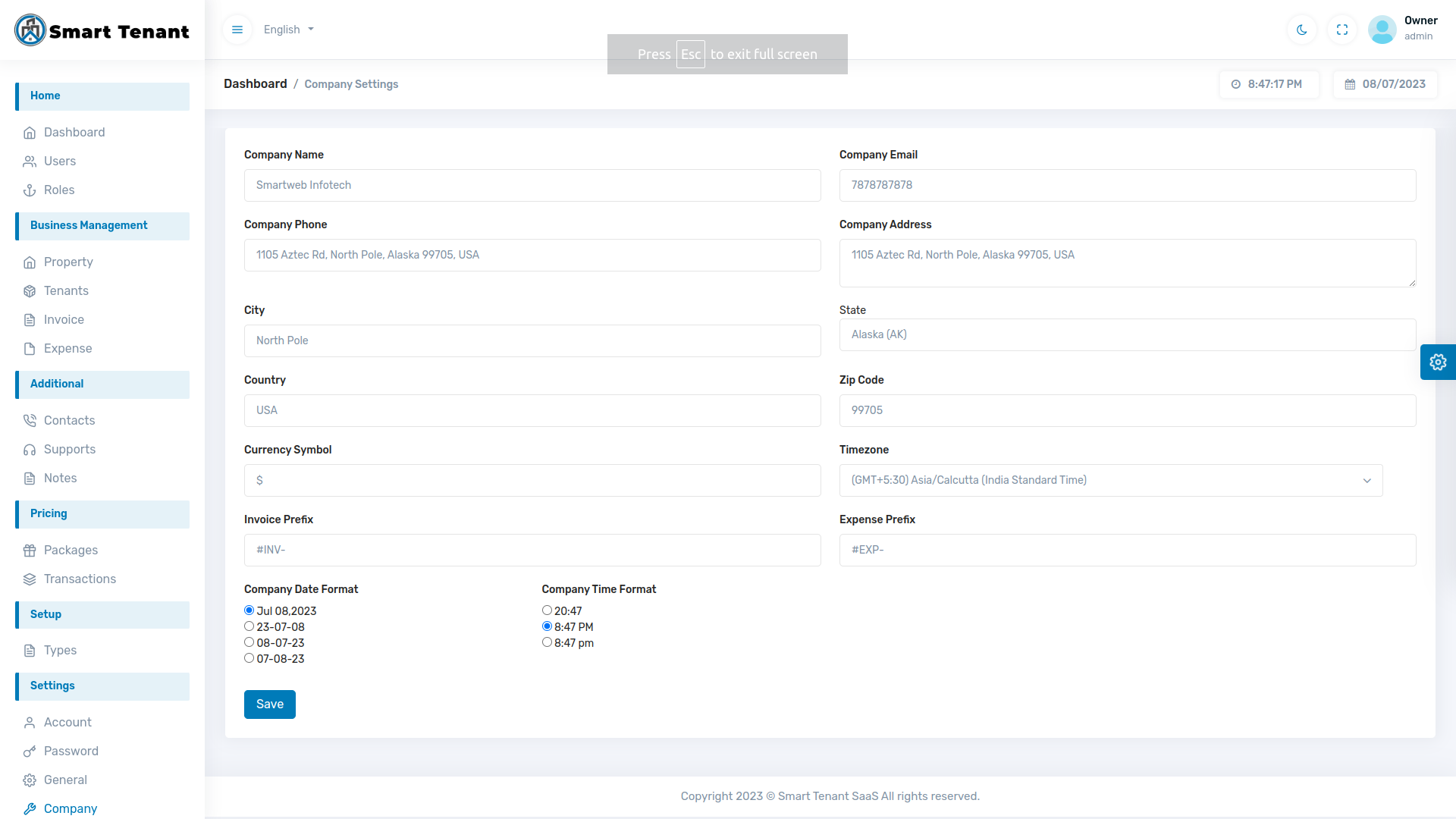Click the Owner profile avatar
The height and width of the screenshot is (819, 1456).
(1382, 30)
